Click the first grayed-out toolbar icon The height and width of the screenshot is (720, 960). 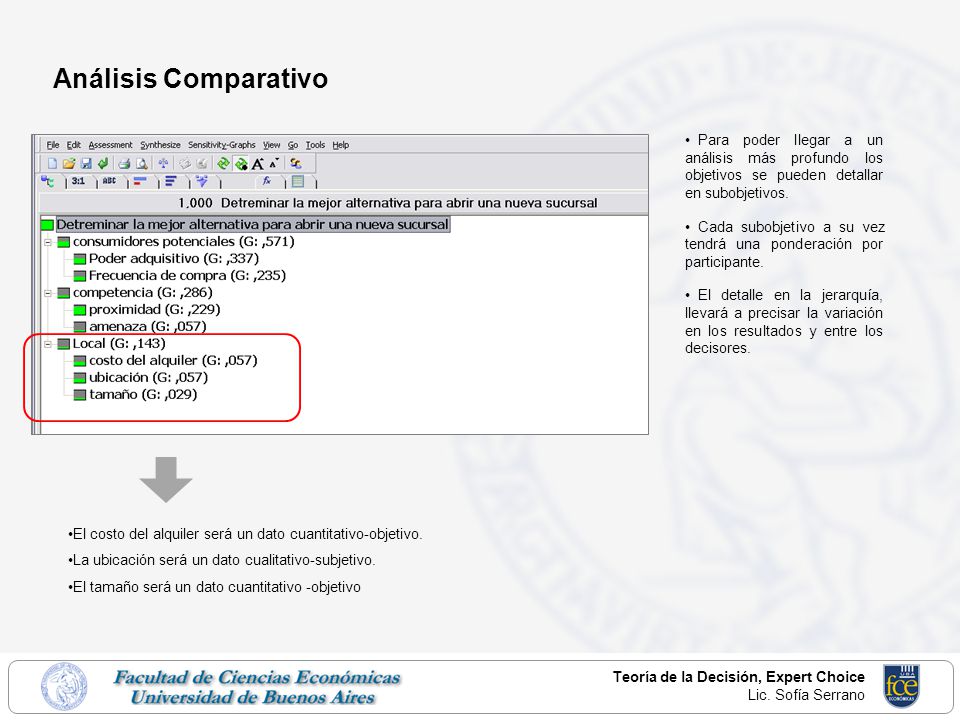[x=185, y=163]
